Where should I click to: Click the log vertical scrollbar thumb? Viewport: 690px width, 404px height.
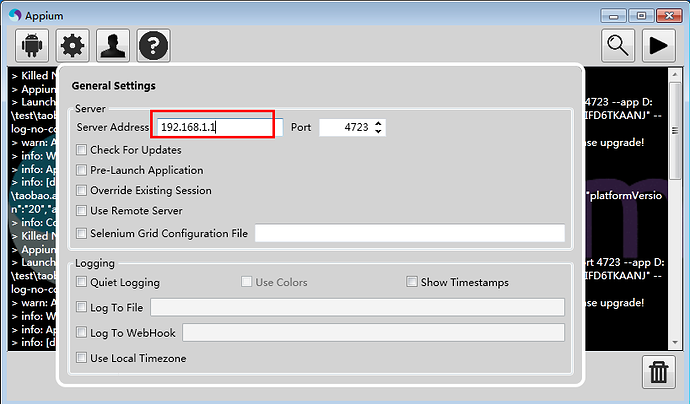(675, 130)
